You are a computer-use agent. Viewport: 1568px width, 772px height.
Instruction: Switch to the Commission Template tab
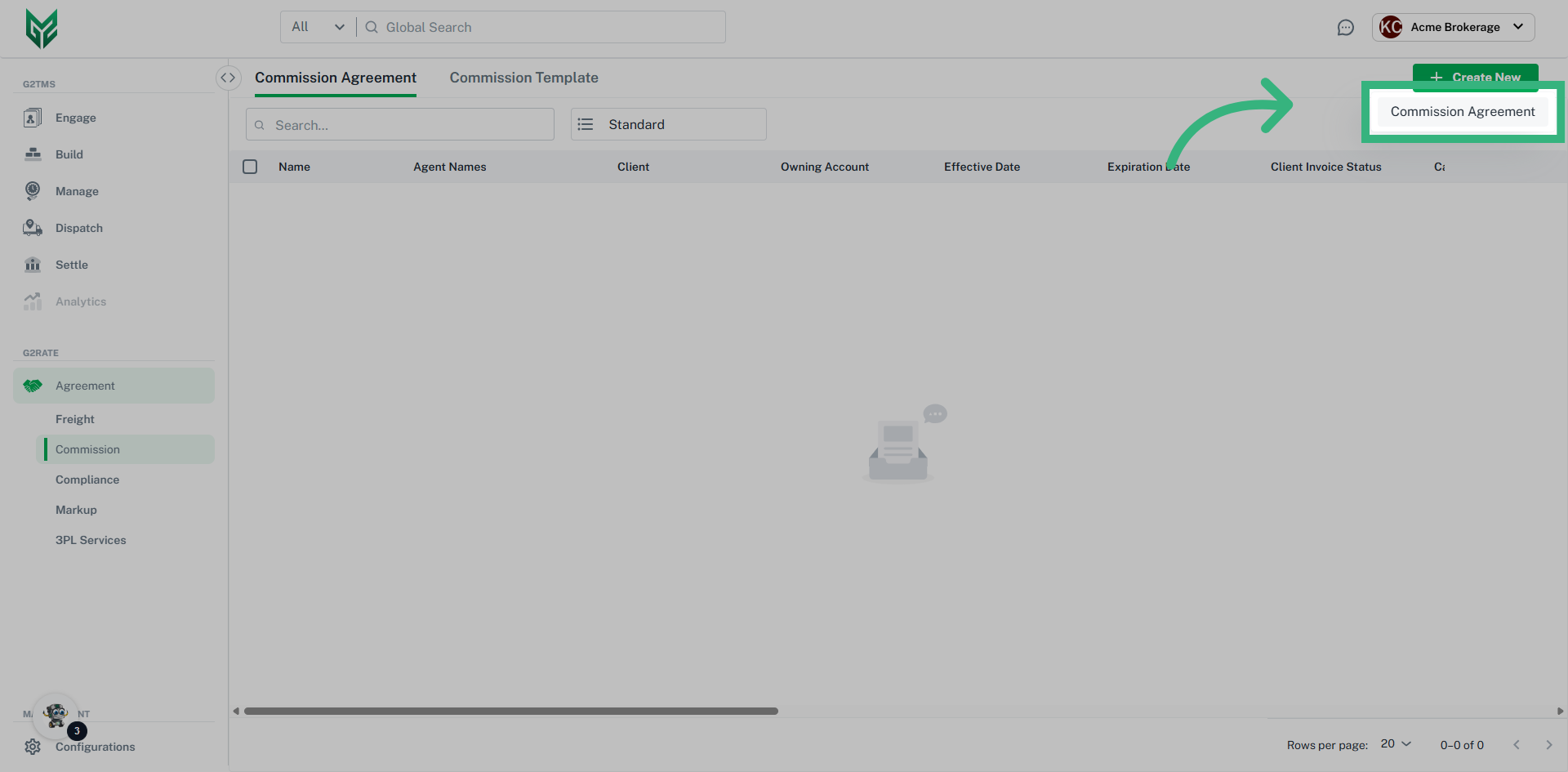pos(523,77)
